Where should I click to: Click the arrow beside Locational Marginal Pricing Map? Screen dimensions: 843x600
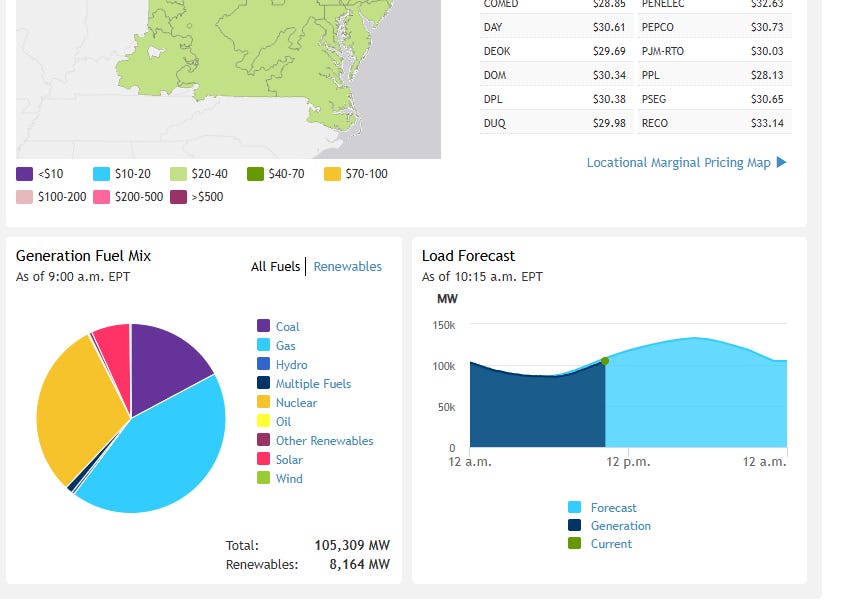click(779, 162)
